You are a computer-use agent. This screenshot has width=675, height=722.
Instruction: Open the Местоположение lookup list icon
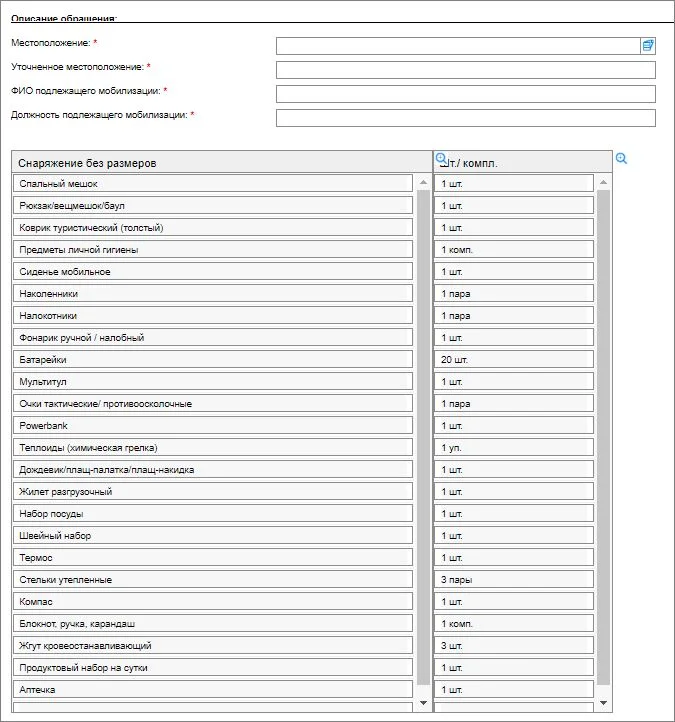[648, 45]
